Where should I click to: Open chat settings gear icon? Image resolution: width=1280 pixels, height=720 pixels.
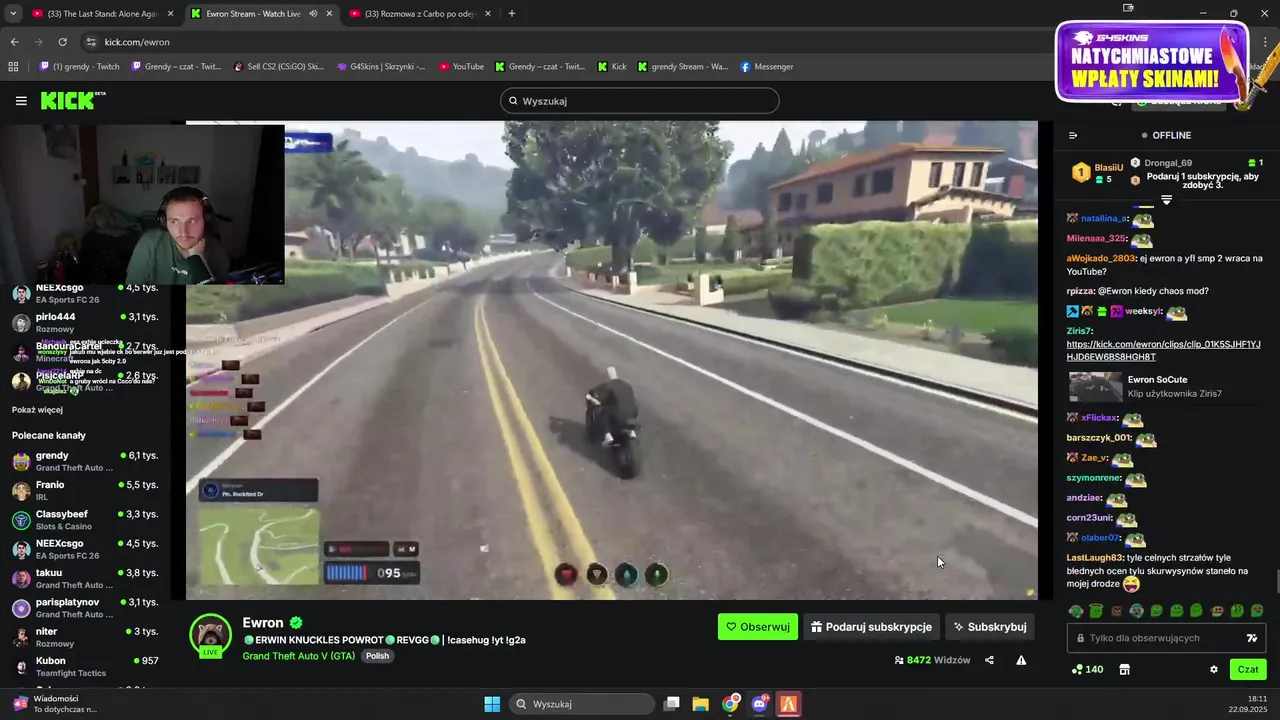coord(1214,670)
